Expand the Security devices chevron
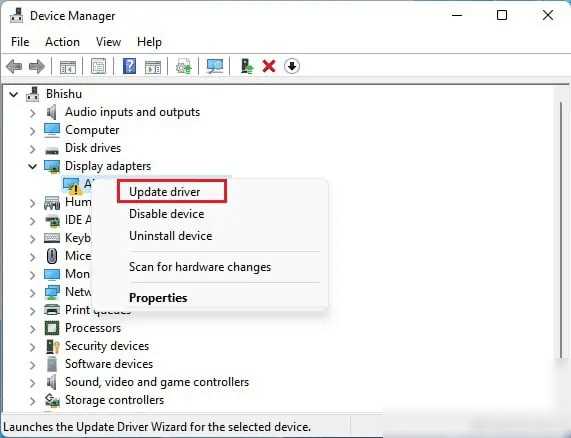The image size is (571, 438). point(32,347)
